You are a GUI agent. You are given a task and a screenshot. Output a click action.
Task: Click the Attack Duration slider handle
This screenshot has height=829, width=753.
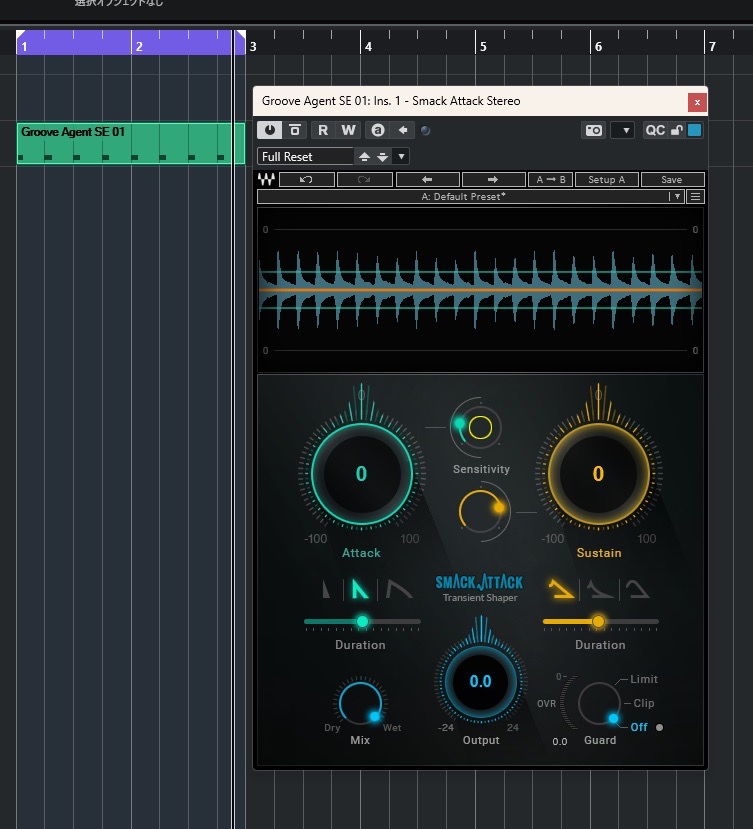[362, 621]
